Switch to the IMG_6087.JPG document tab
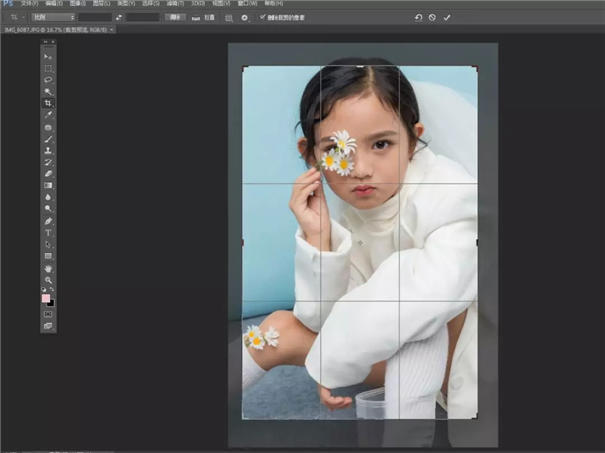 (55, 30)
